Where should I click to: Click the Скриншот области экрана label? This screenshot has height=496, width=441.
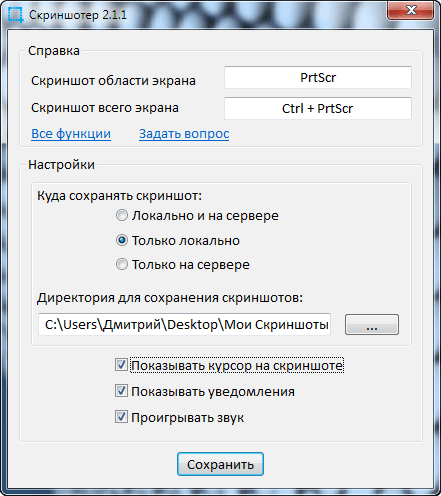click(113, 81)
